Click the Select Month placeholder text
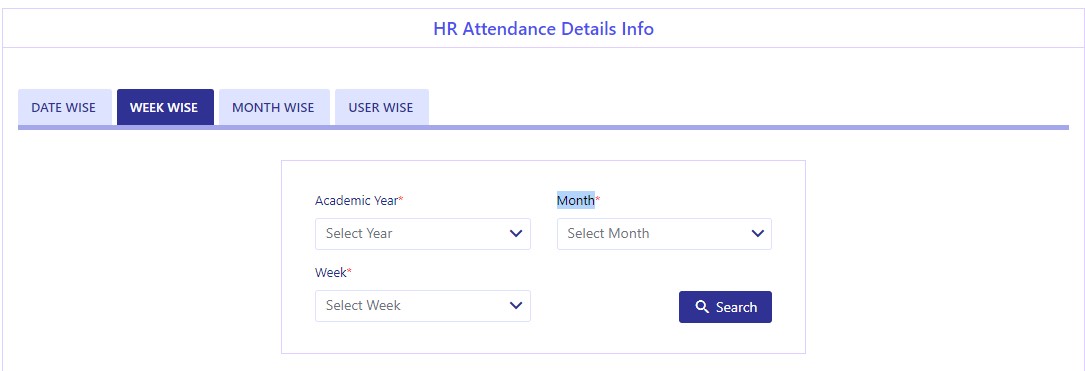This screenshot has height=371, width=1085. point(608,233)
